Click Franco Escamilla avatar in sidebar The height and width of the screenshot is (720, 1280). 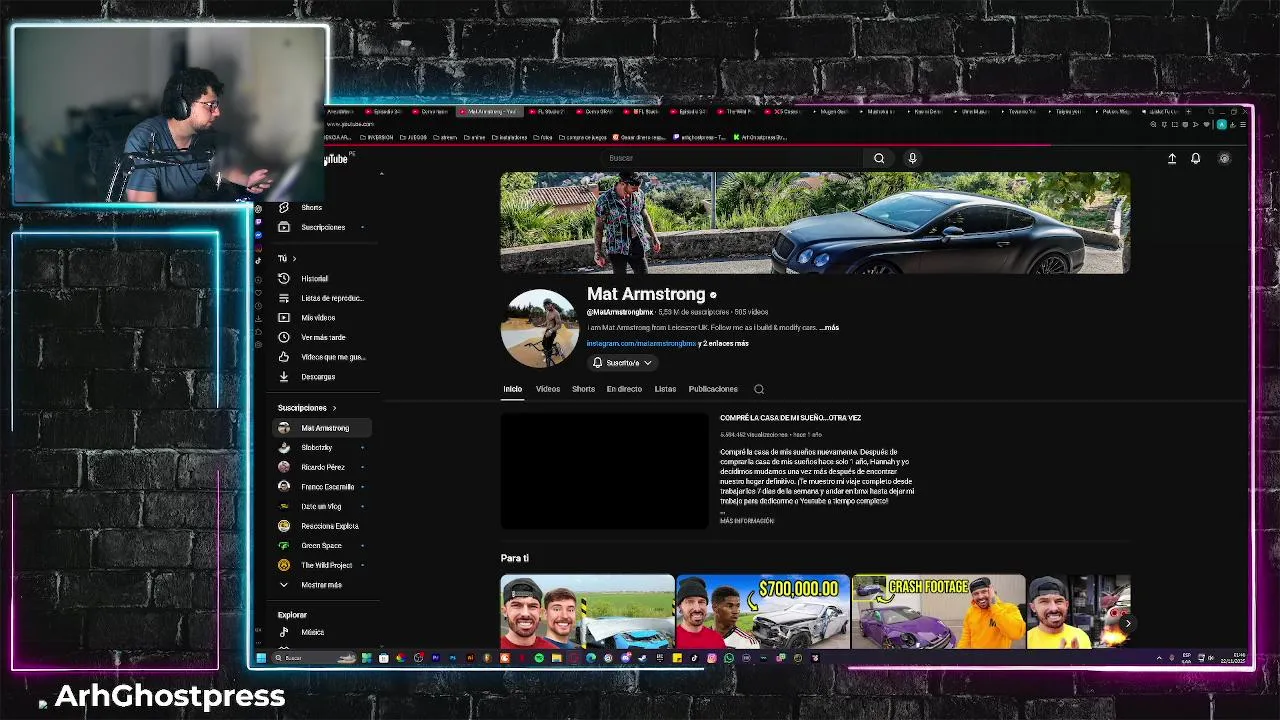pyautogui.click(x=284, y=486)
